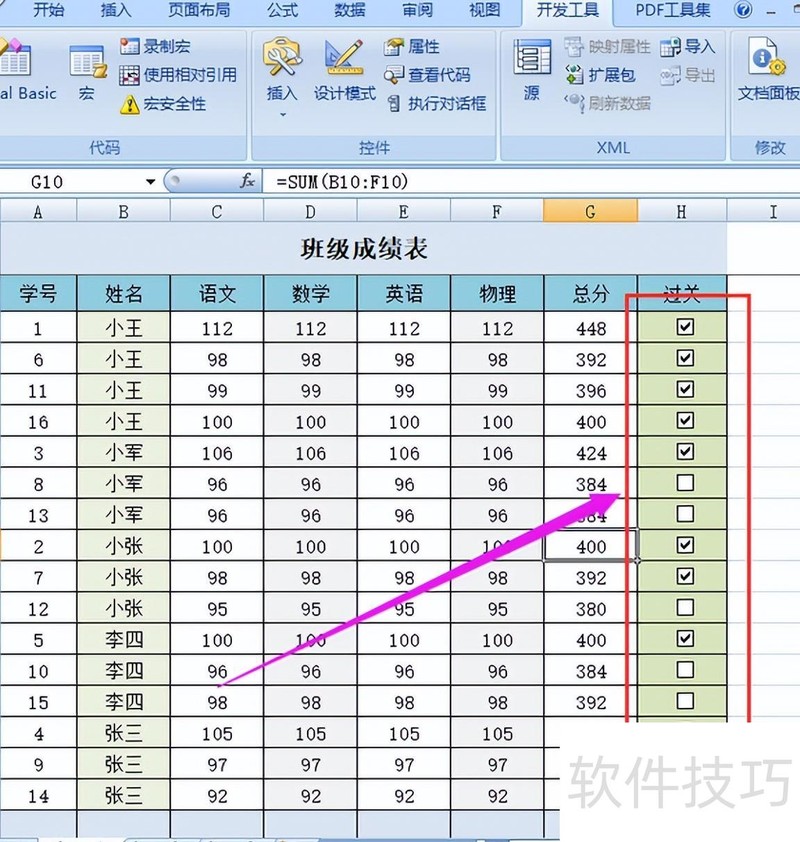
Task: Check 过关 checkbox for 学号 15
Action: (685, 701)
